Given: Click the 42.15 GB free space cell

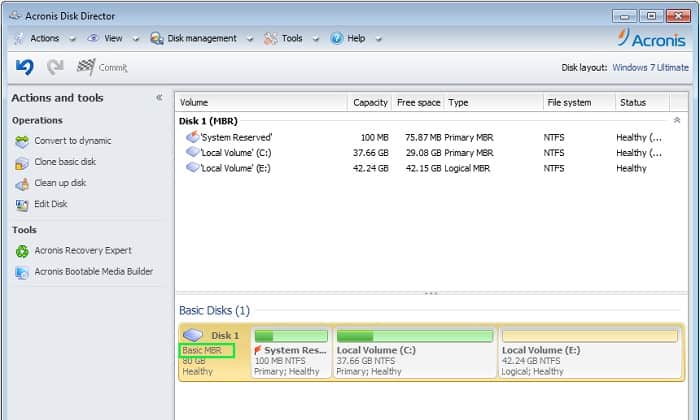Looking at the screenshot, I should tap(423, 168).
